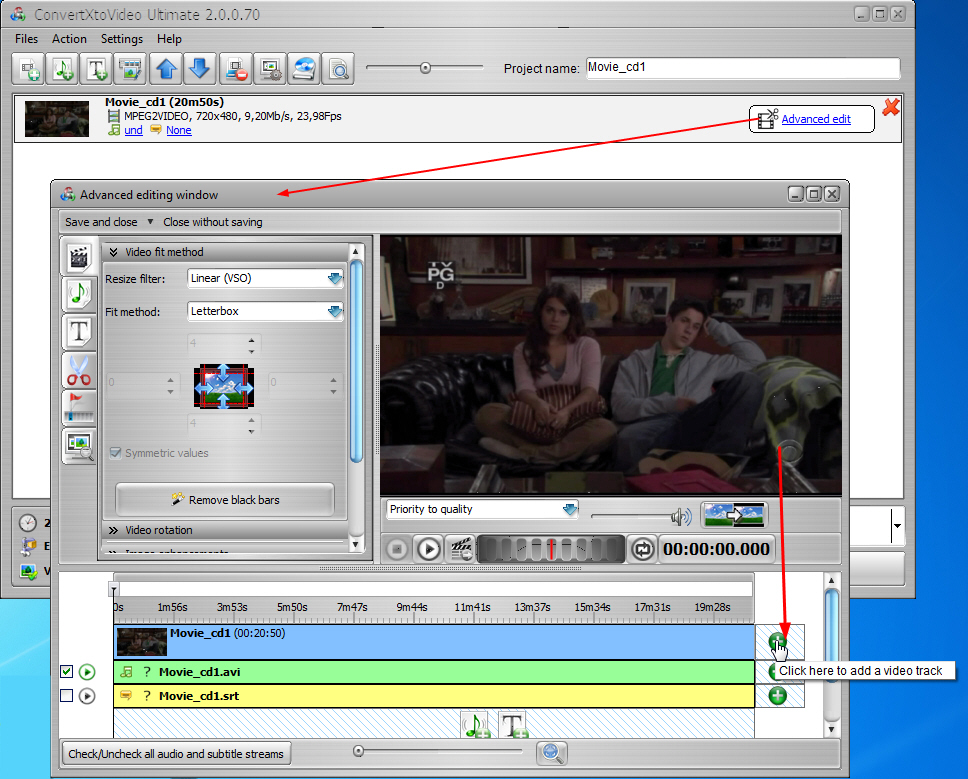Click the add video file toolbar icon

pos(28,69)
